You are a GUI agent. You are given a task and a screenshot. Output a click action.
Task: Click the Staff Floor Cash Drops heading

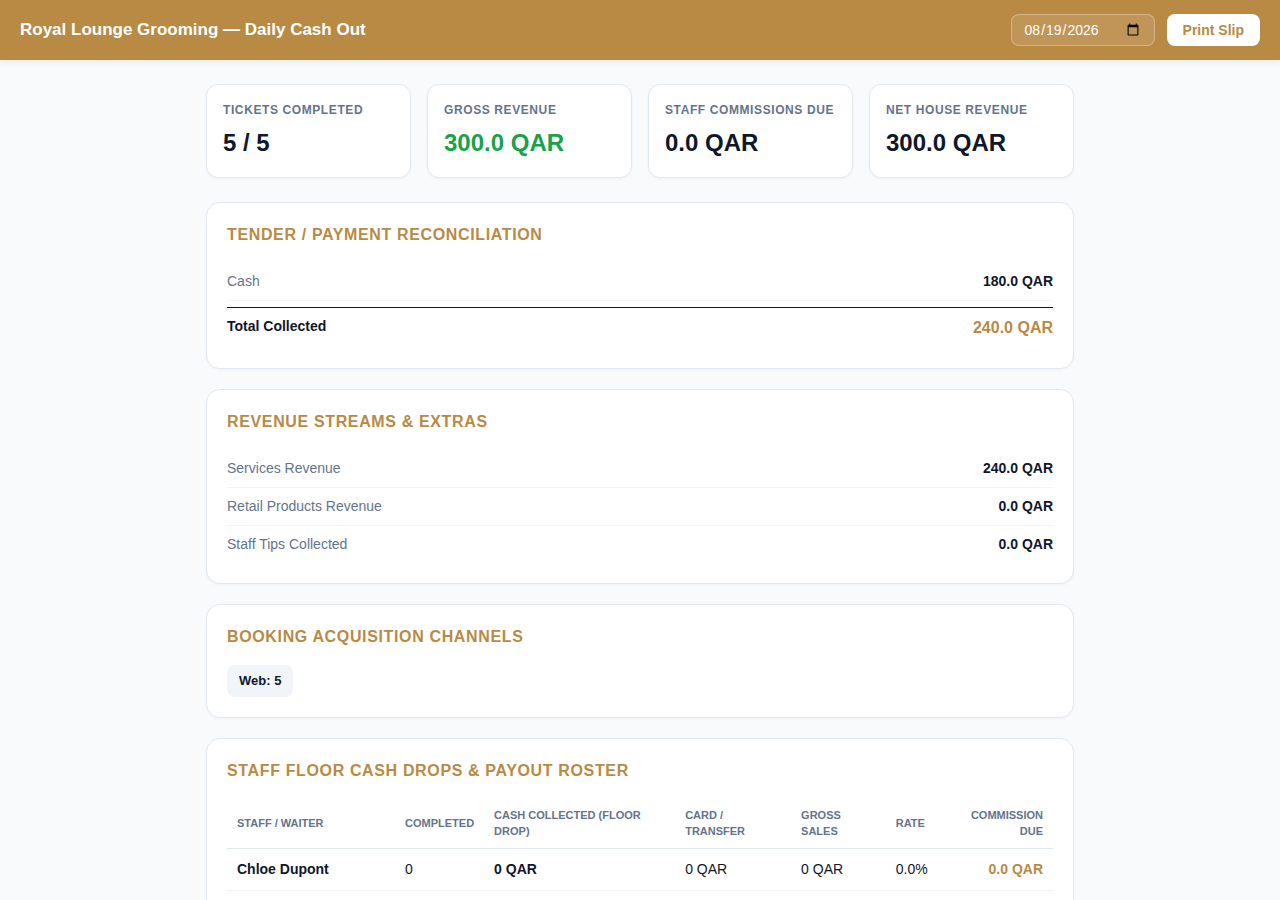[428, 770]
